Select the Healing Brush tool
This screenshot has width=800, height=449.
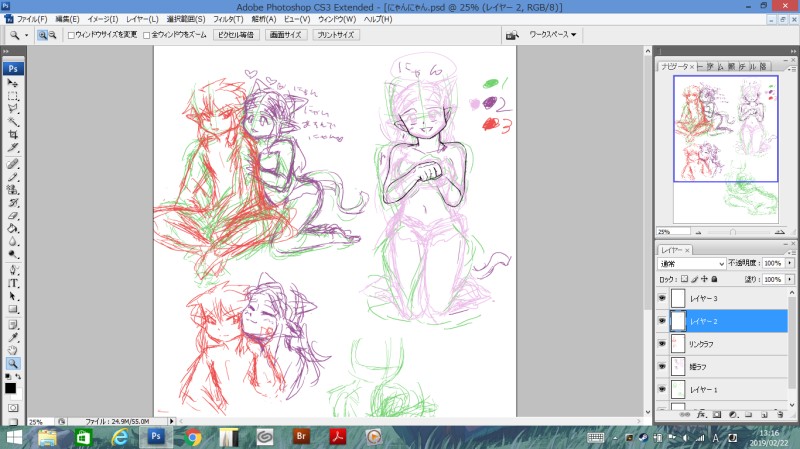pos(13,164)
